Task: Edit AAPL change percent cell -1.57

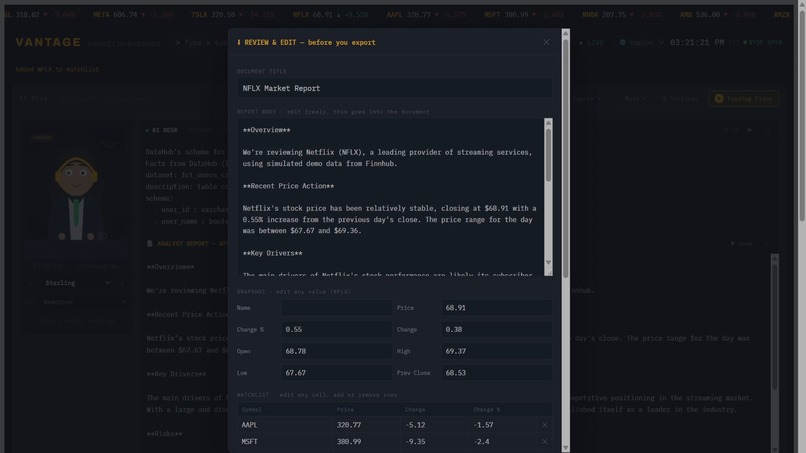Action: point(503,425)
